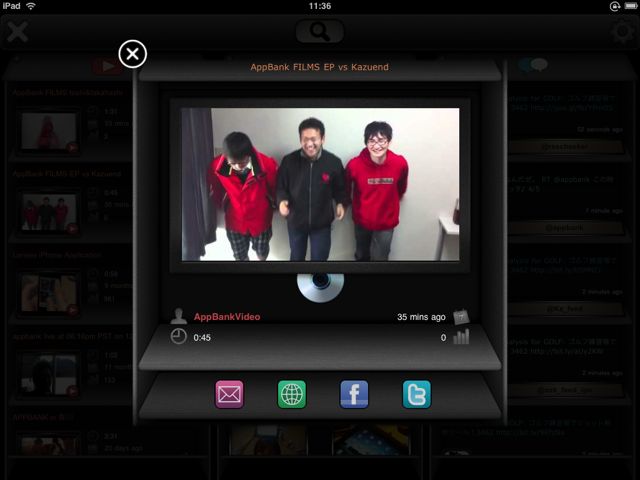This screenshot has width=640, height=480.
Task: Click the uploader person icon
Action: point(178,316)
